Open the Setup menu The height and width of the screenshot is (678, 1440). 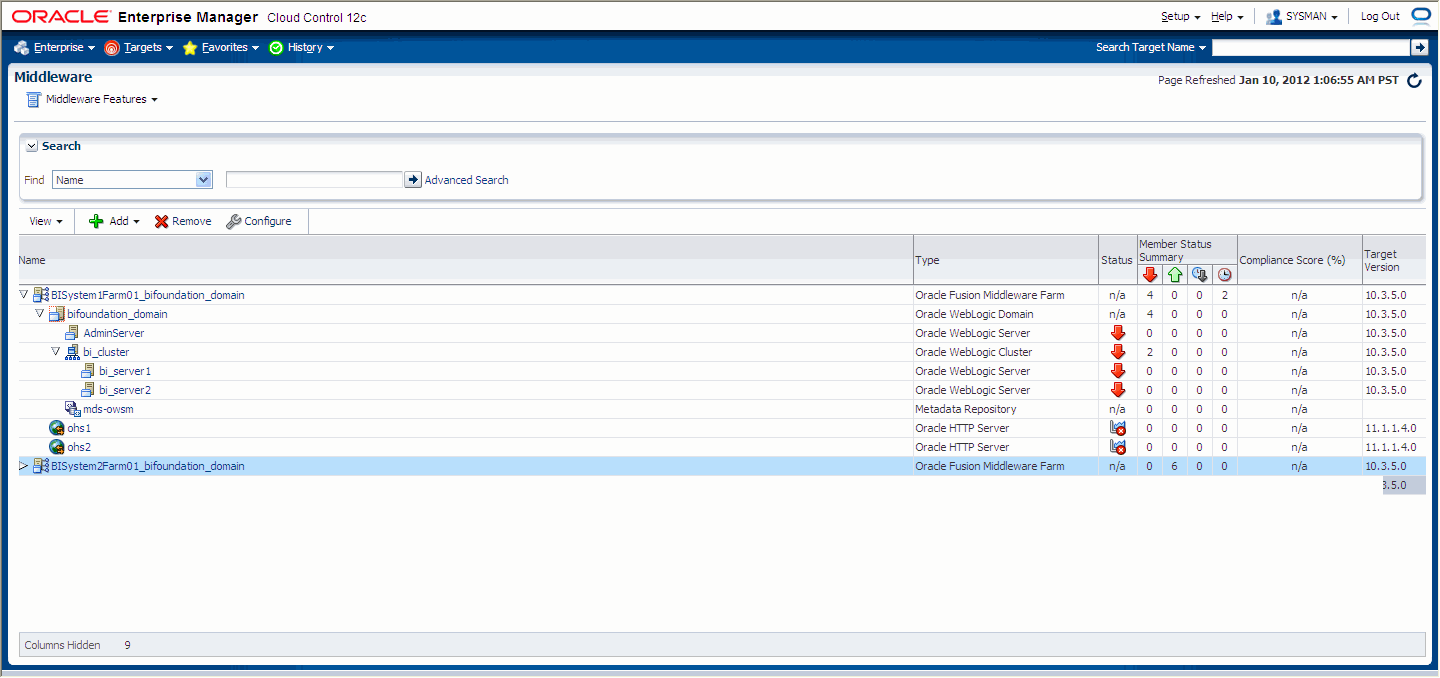coord(1180,16)
